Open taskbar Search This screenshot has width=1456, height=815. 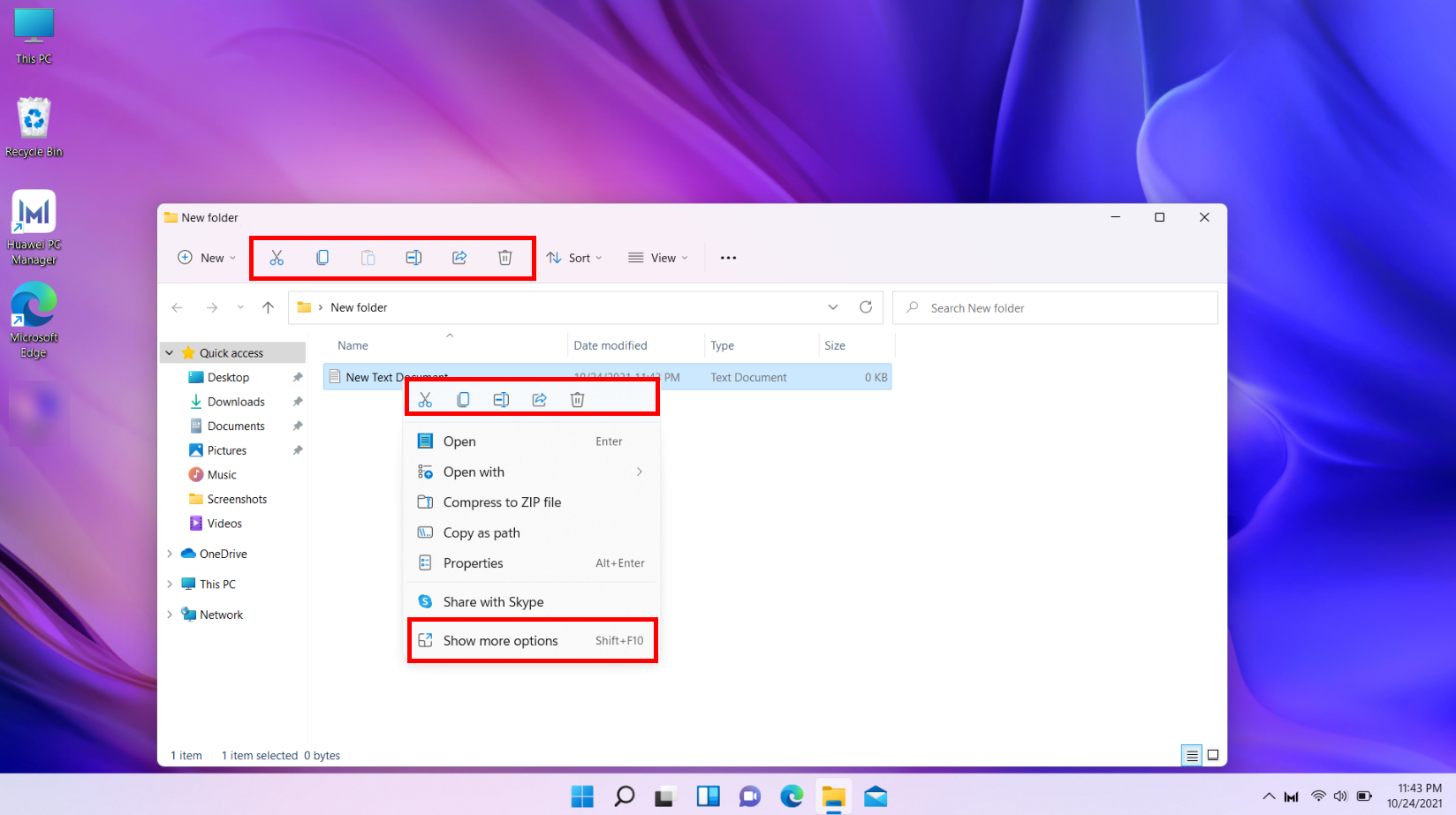(x=625, y=796)
